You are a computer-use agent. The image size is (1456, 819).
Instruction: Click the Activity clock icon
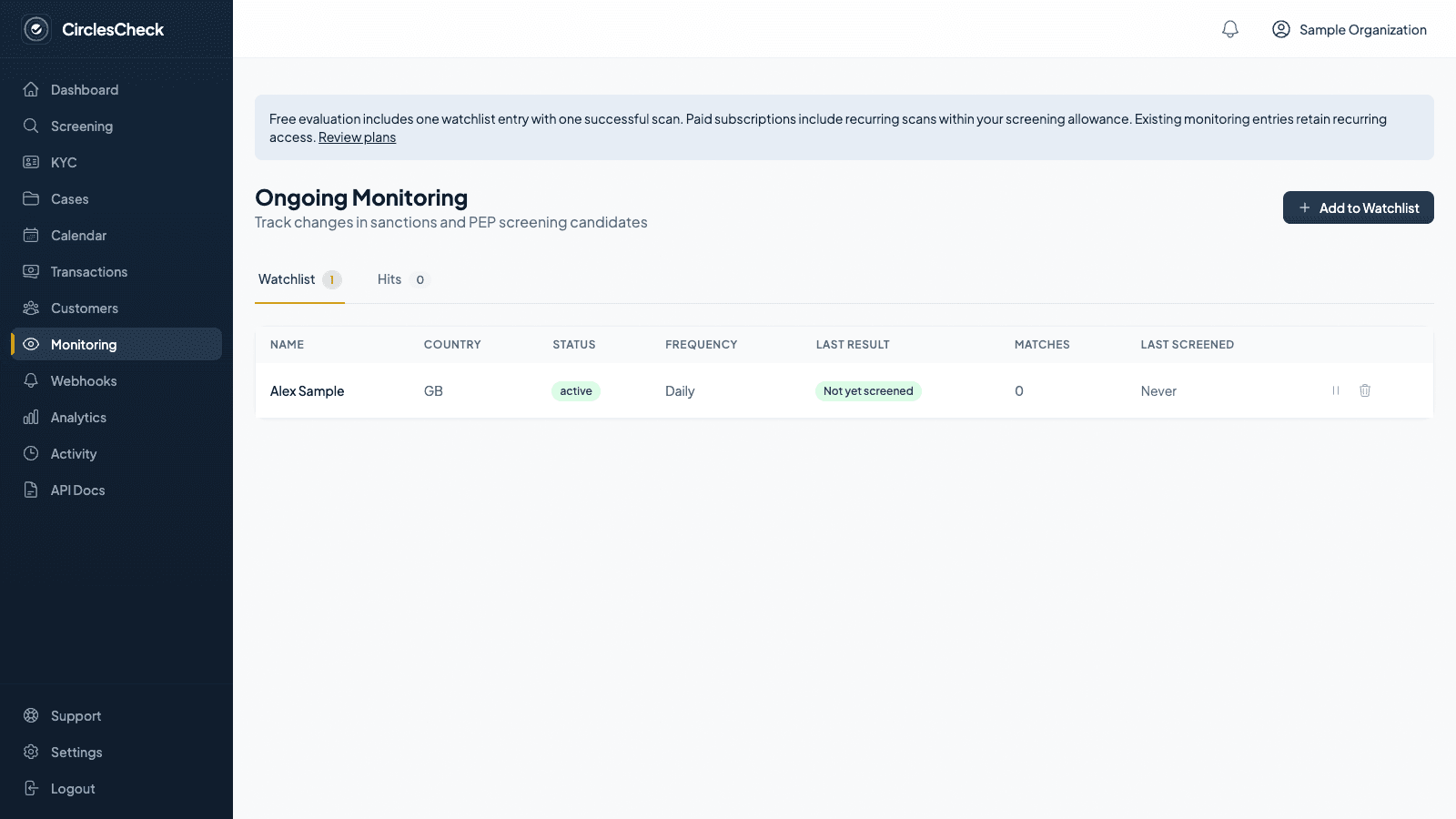click(31, 453)
